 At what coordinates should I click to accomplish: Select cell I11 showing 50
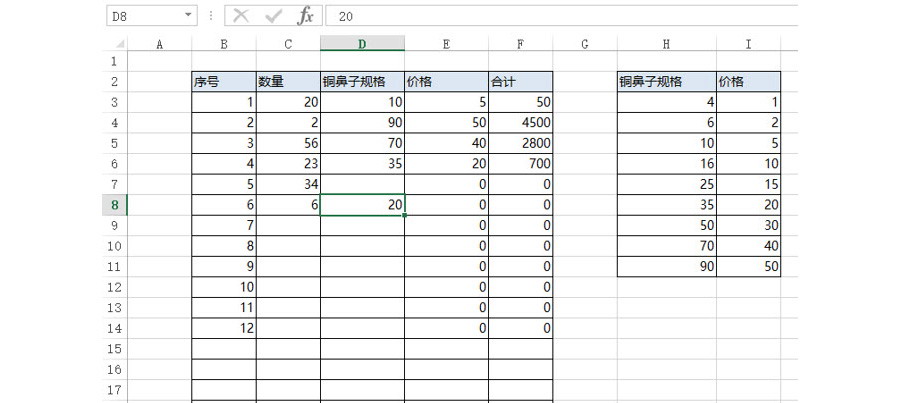pyautogui.click(x=748, y=266)
